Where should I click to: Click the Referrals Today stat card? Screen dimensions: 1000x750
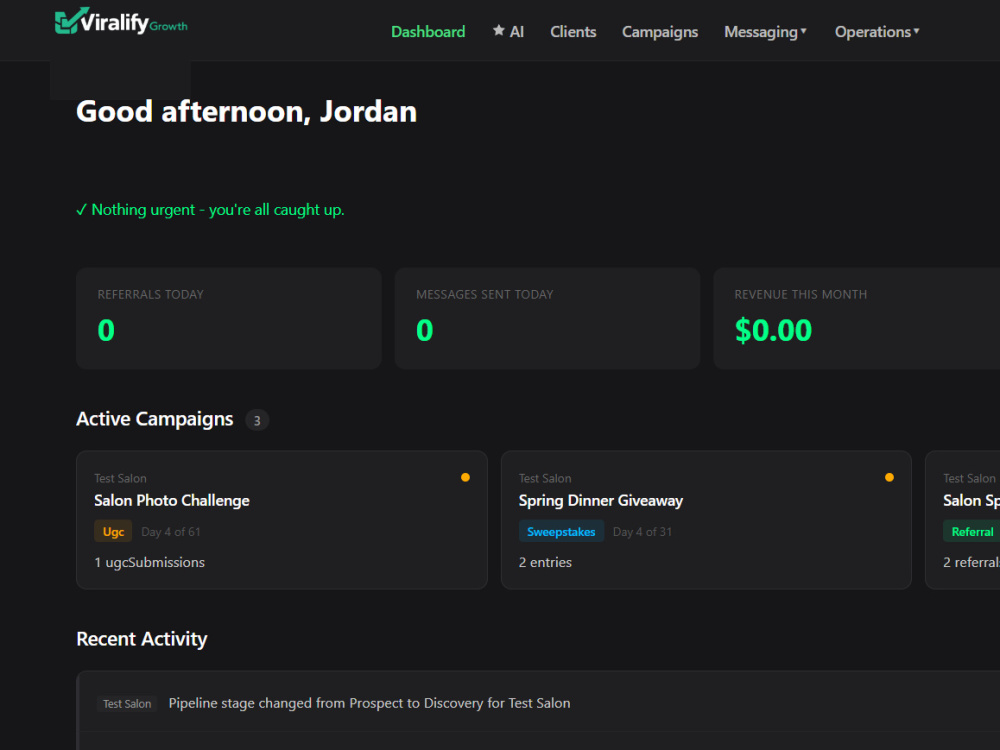pos(228,318)
